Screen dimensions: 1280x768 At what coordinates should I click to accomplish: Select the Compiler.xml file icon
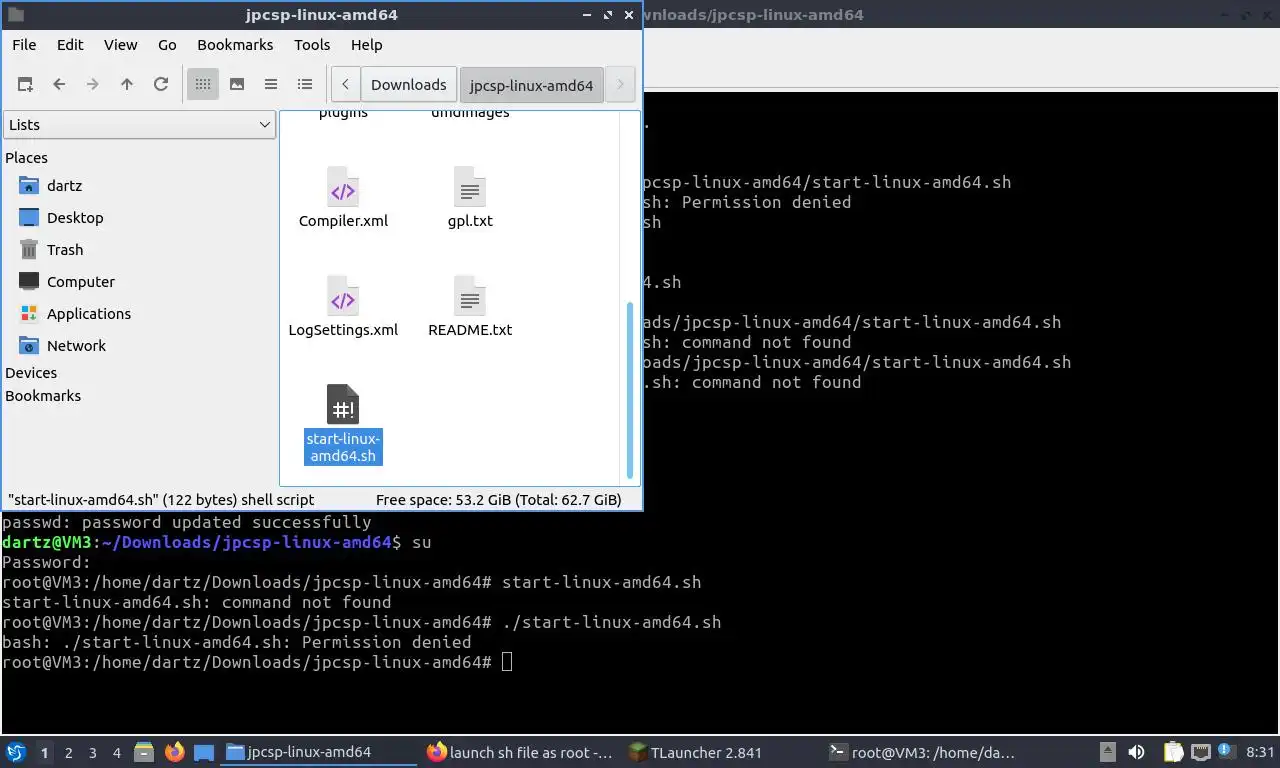[343, 190]
